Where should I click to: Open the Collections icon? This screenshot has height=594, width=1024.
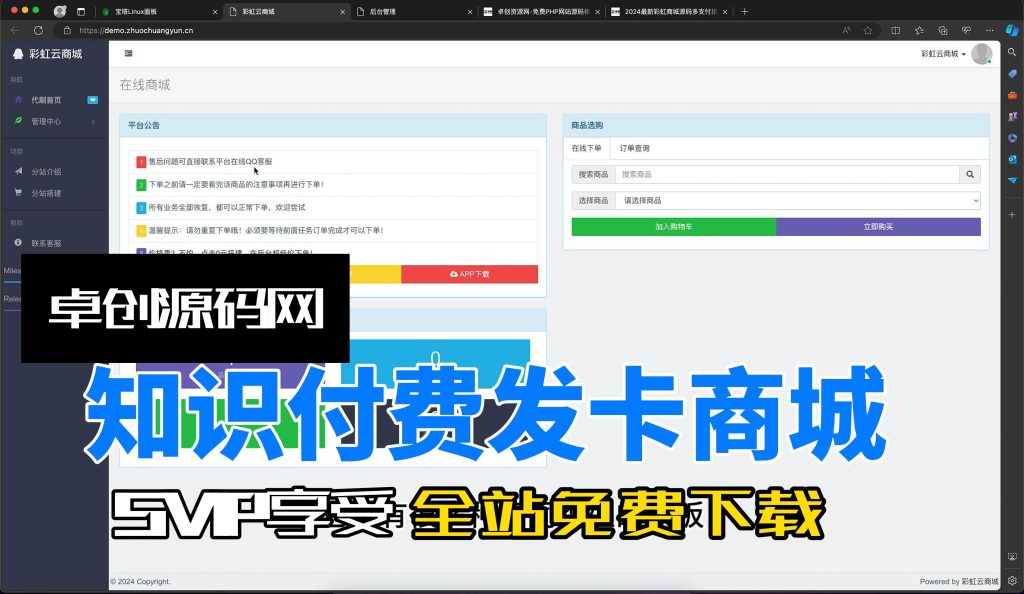tap(942, 30)
